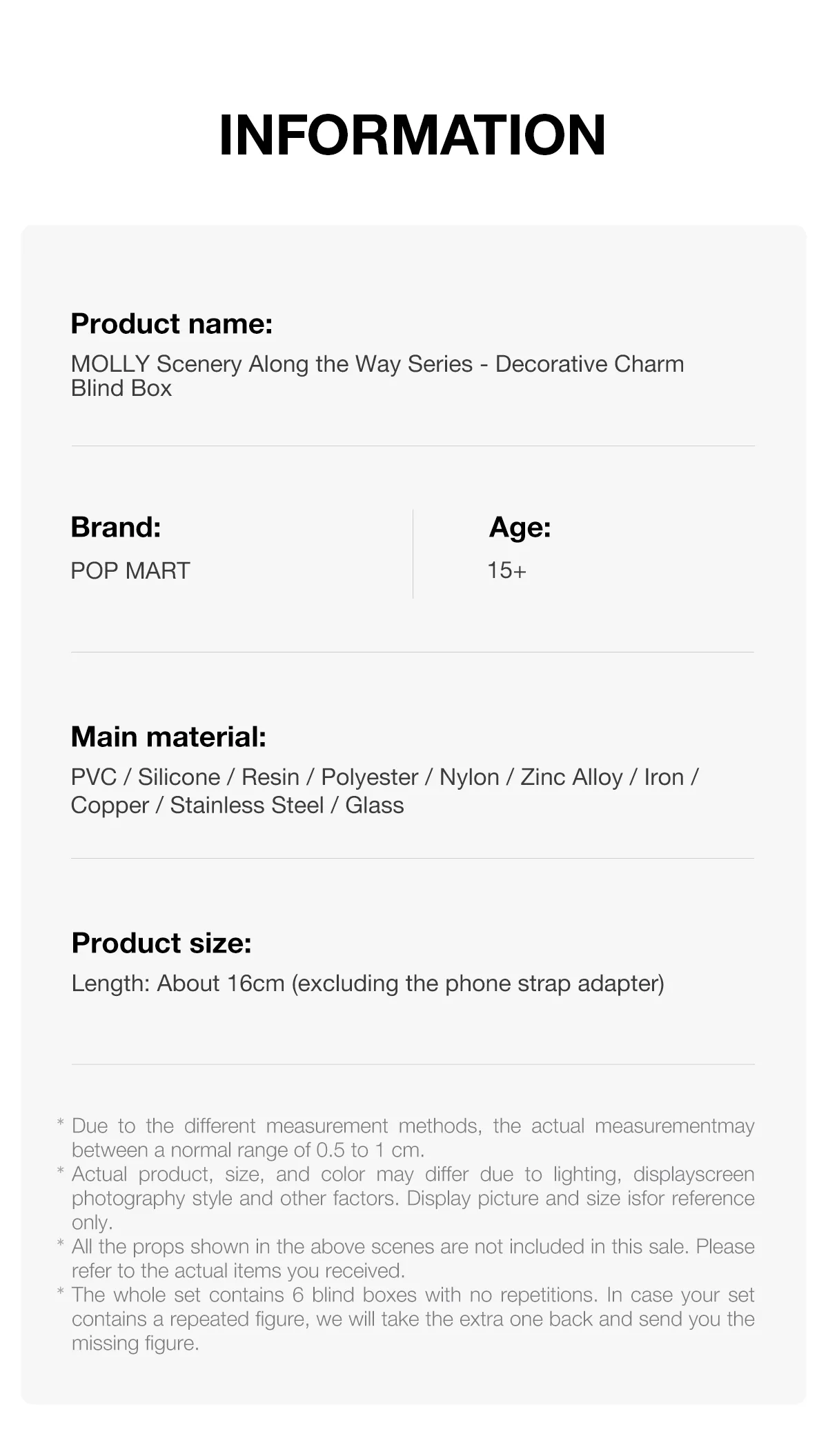This screenshot has width=828, height=1456.
Task: Select the Copper / Stainless Steel / Glass line
Action: coord(237,805)
